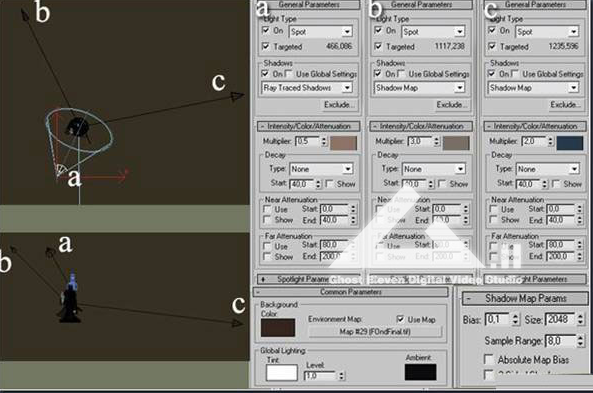Open the white Global Lighting Tint swatch

282,373
